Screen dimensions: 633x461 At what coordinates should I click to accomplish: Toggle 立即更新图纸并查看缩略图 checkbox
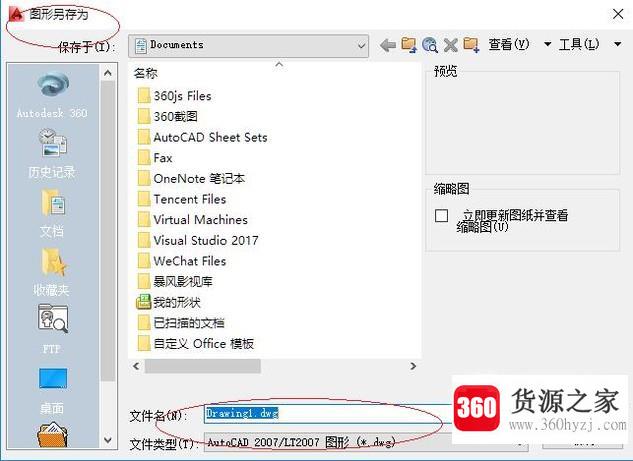coord(441,216)
